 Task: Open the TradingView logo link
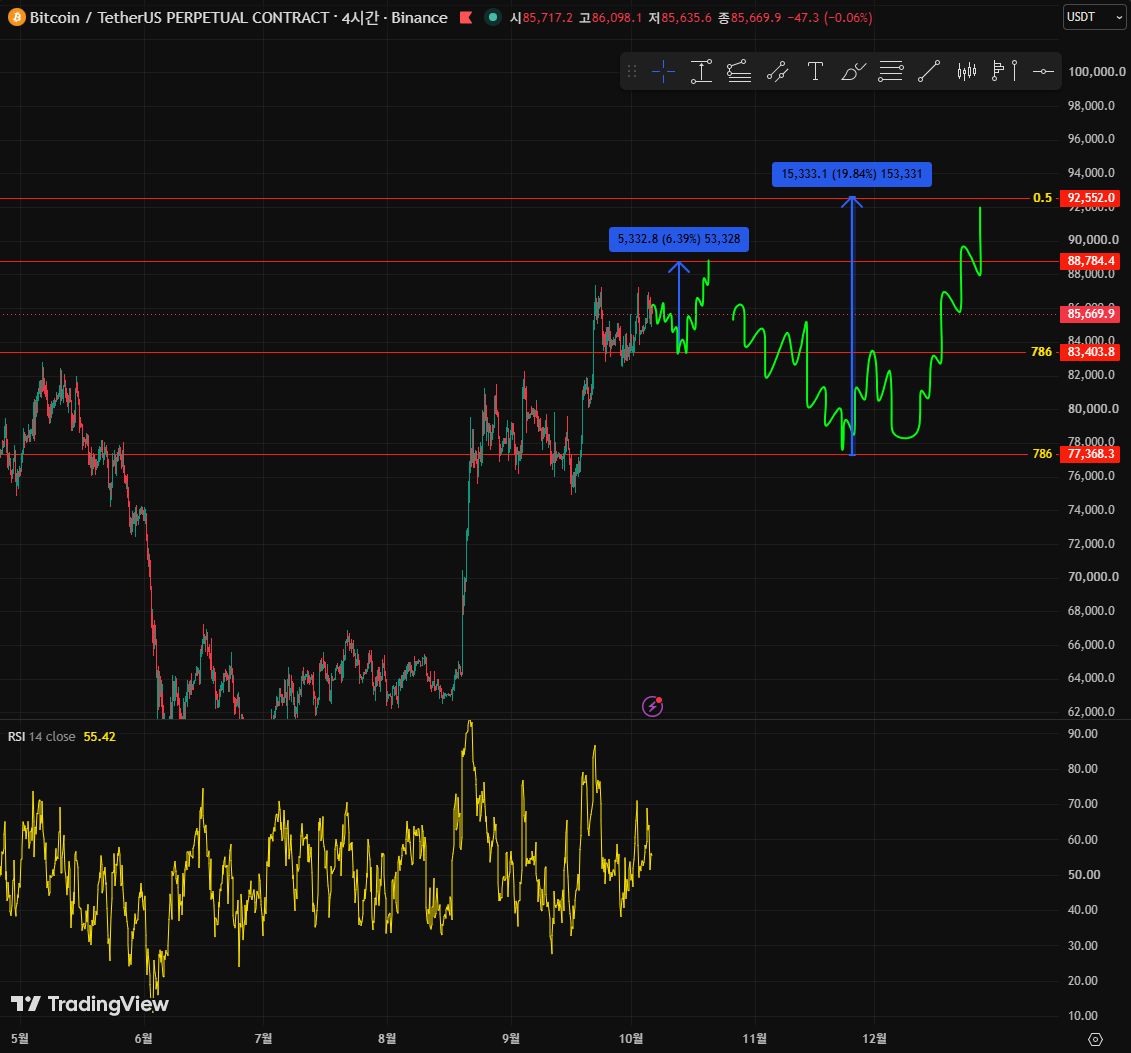coord(89,1003)
